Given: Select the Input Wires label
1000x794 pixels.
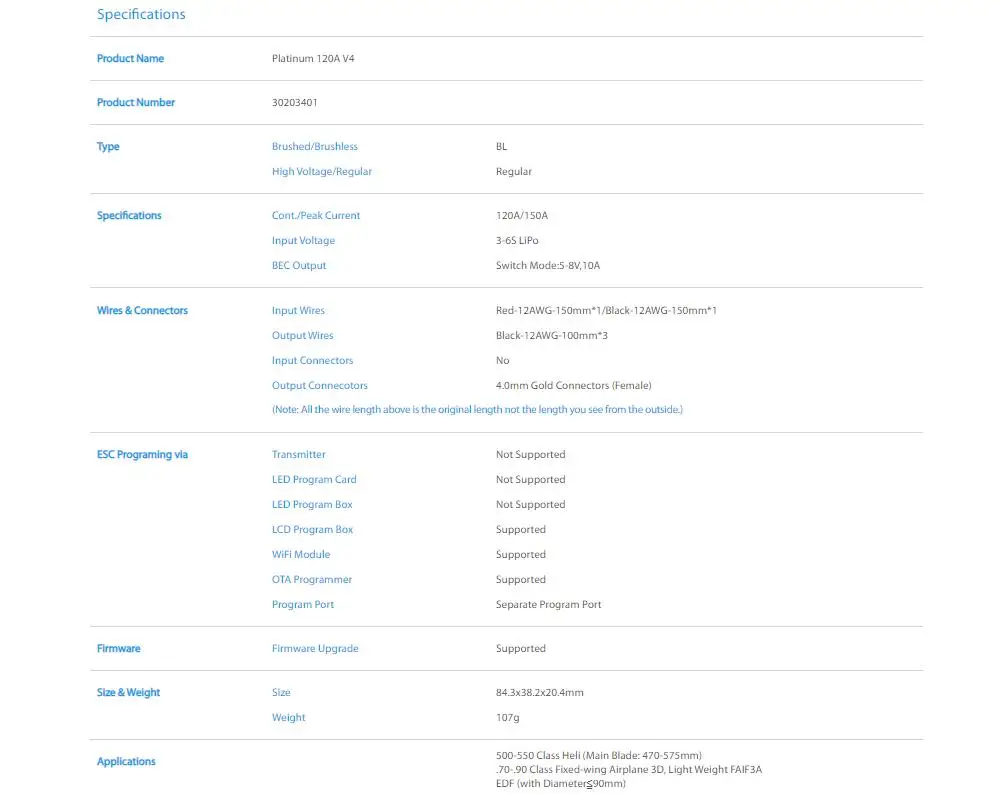Looking at the screenshot, I should [x=298, y=311].
